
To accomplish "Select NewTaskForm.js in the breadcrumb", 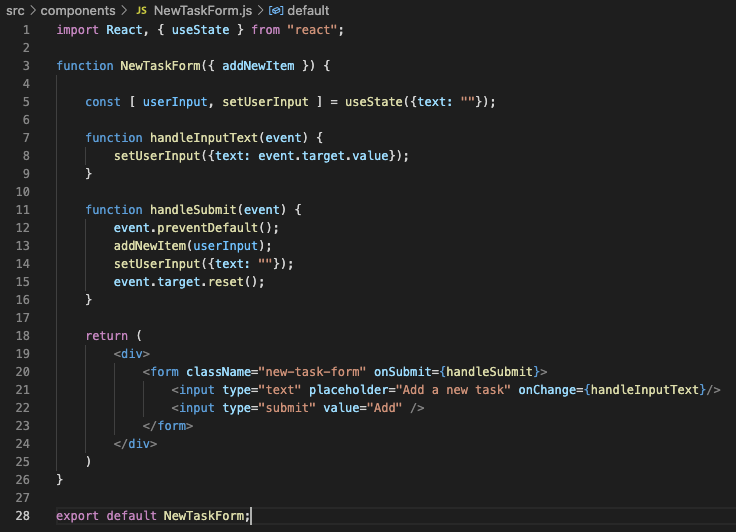I will click(203, 10).
